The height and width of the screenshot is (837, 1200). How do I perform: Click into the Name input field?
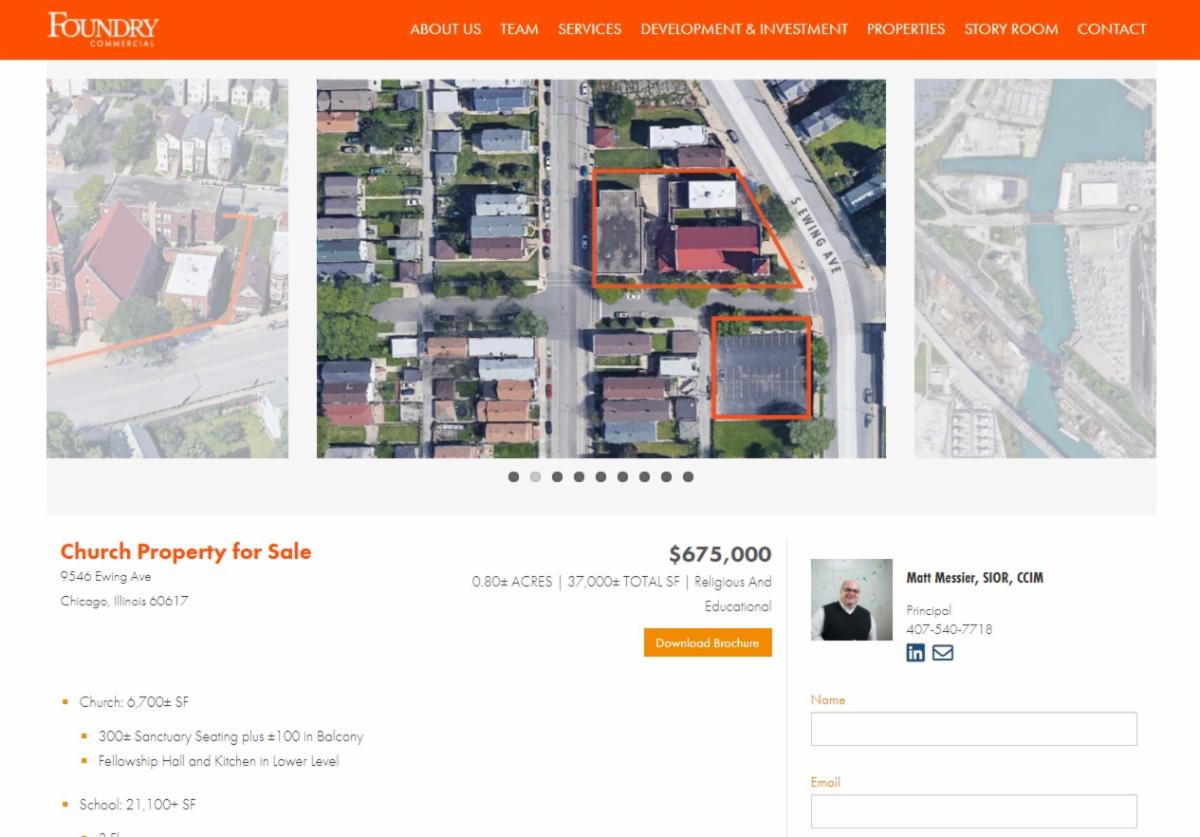(974, 729)
